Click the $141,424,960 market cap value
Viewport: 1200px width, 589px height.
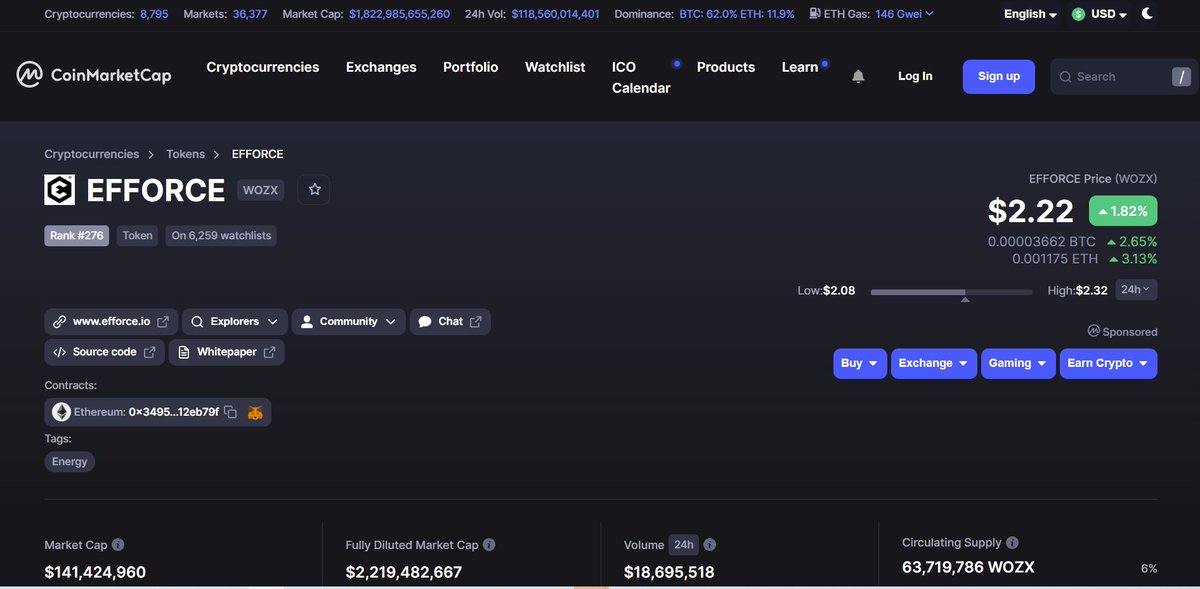pos(95,572)
